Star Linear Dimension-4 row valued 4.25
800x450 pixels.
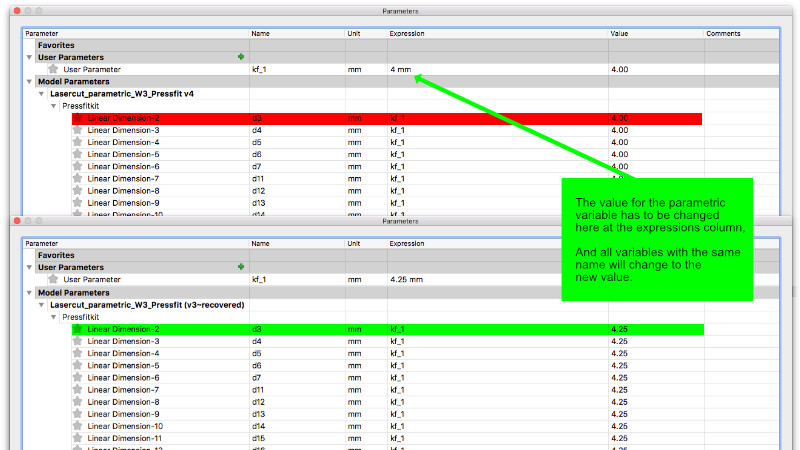pyautogui.click(x=78, y=353)
